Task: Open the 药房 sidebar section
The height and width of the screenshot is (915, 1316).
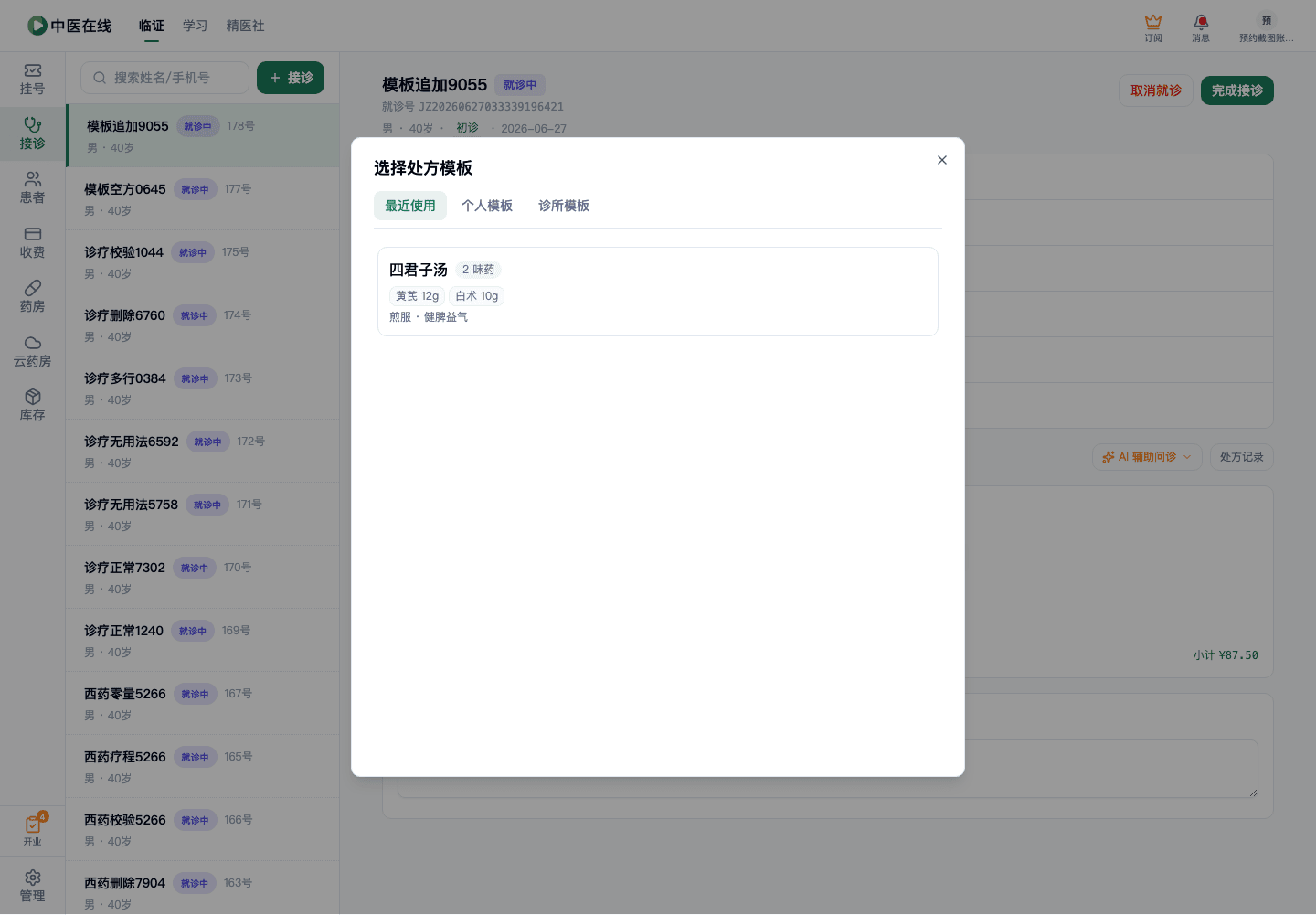Action: click(32, 297)
